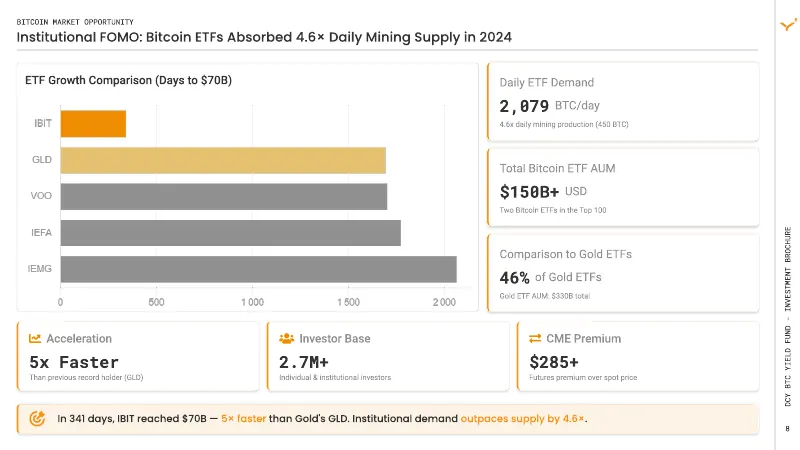Select the gold GLD bar

coord(223,160)
